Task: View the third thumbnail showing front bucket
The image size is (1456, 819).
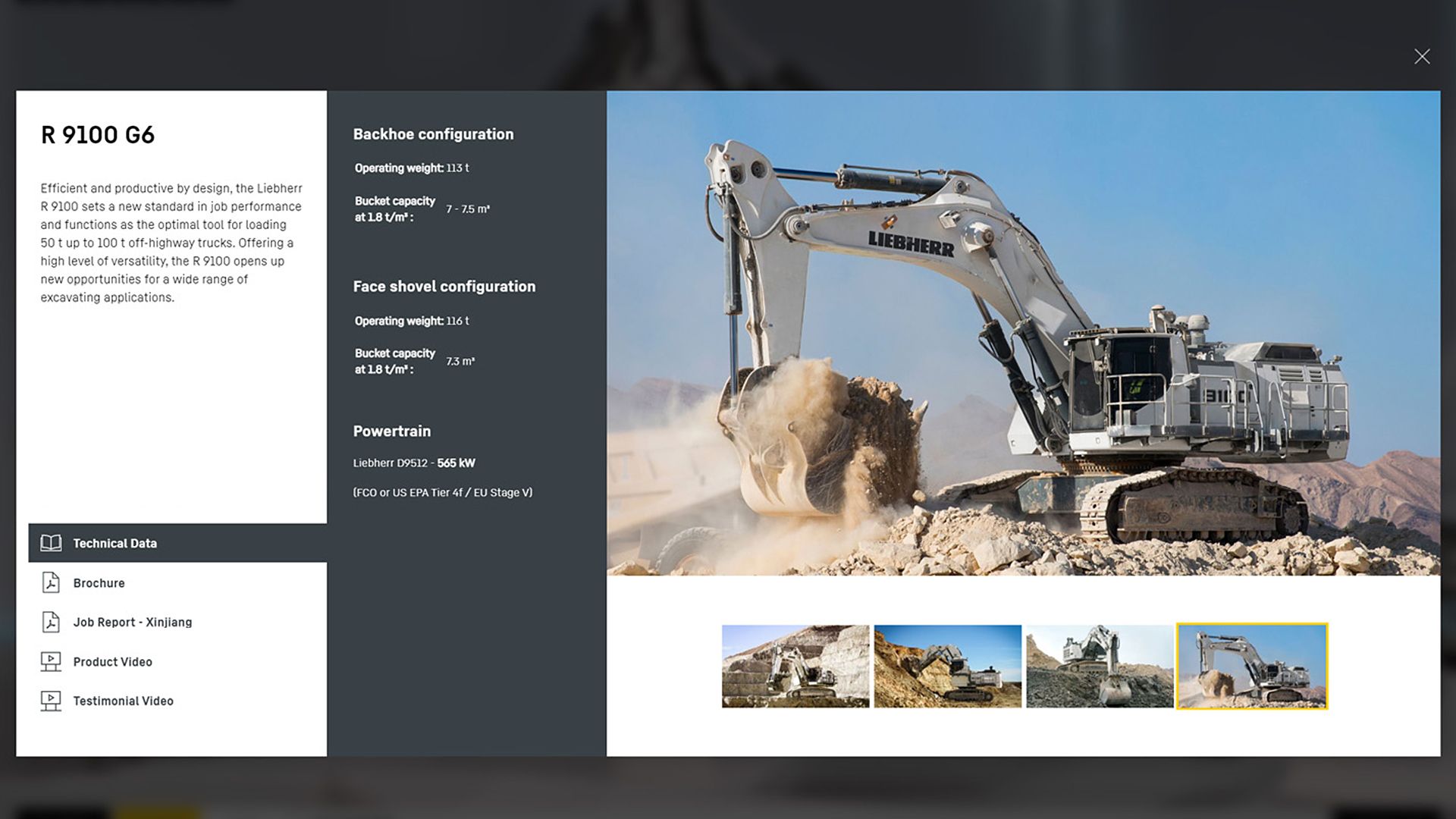Action: pyautogui.click(x=1100, y=666)
